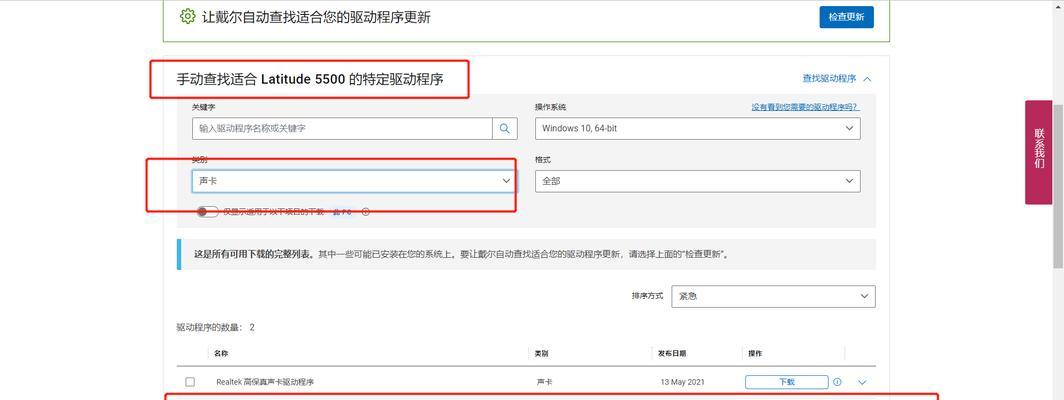Open the 类别 声卡 dropdown
This screenshot has width=1064, height=400.
pyautogui.click(x=354, y=181)
